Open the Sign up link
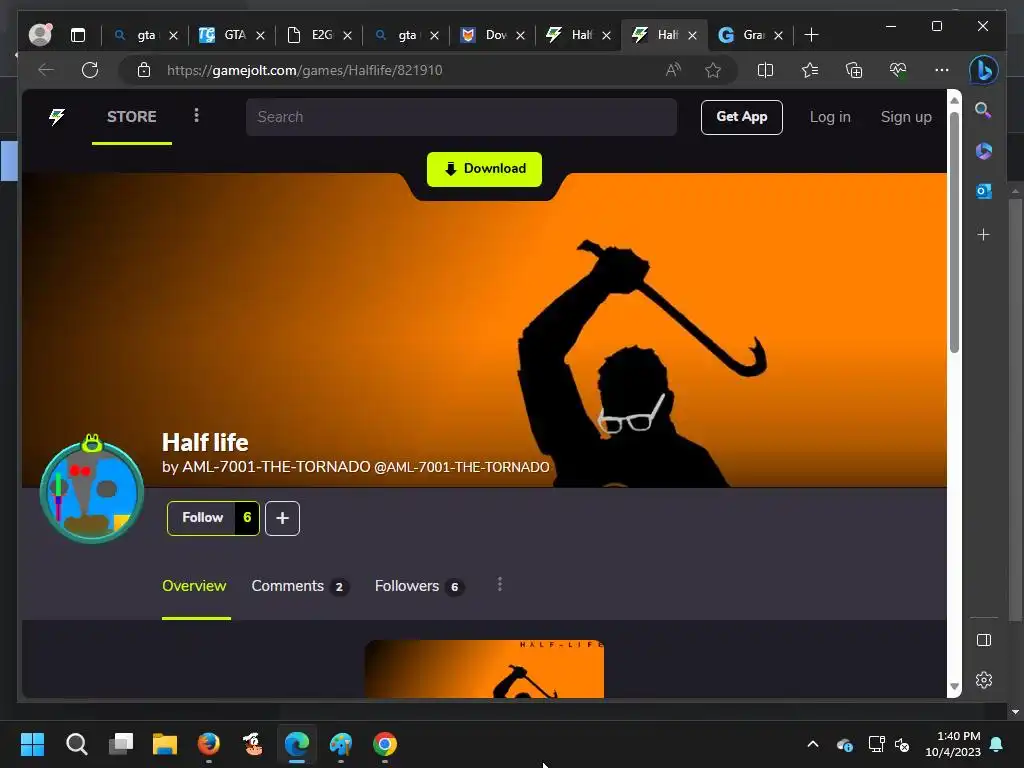Screen dimensions: 1024x768 click(x=906, y=117)
